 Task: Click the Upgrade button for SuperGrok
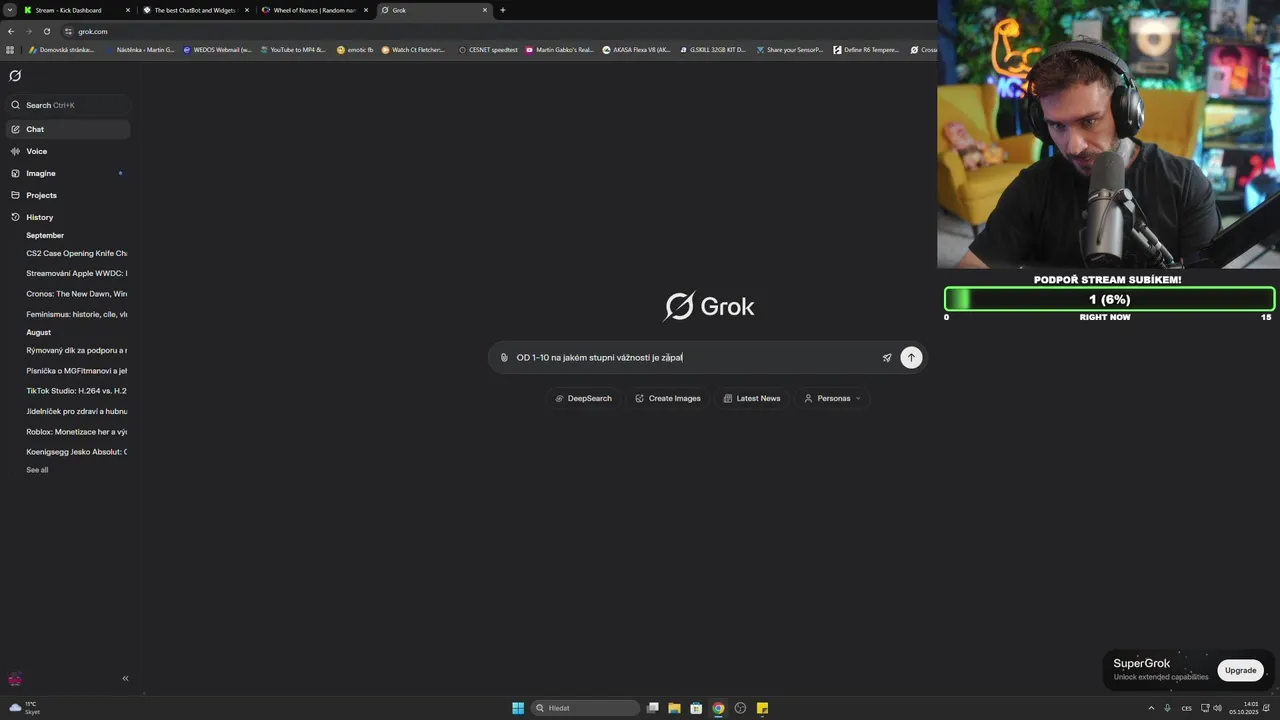(1240, 670)
